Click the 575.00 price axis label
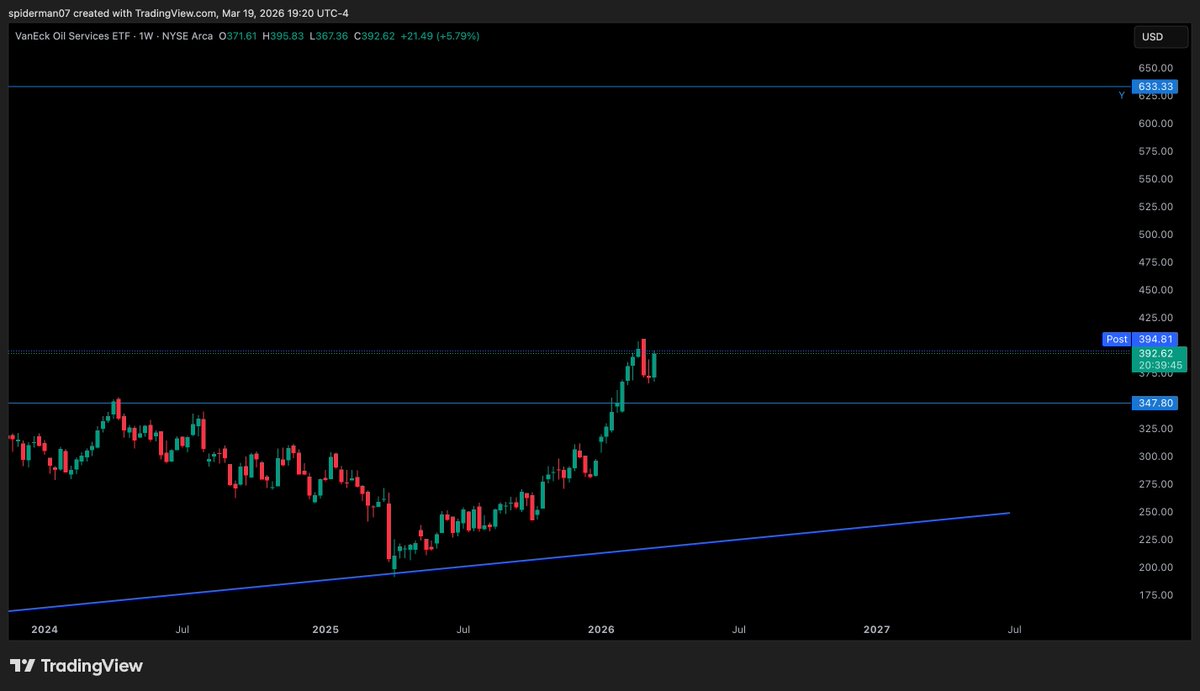1200x691 pixels. pos(1154,151)
